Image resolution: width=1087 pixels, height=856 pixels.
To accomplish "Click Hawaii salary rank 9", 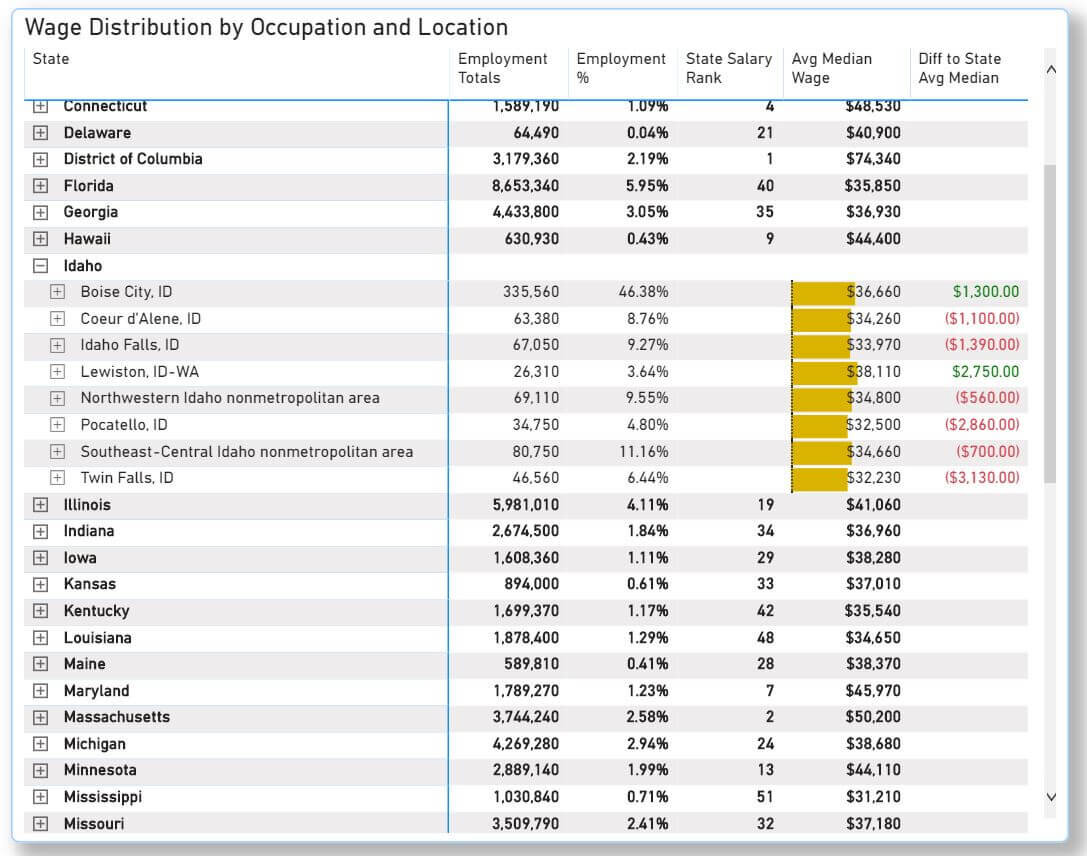I will tap(769, 239).
